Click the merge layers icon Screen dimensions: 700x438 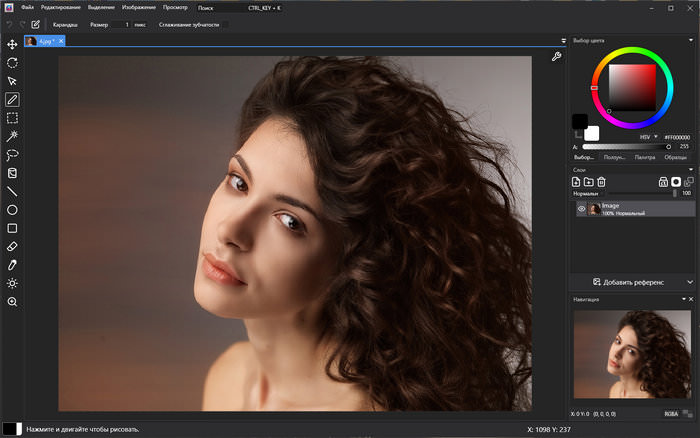pos(688,182)
